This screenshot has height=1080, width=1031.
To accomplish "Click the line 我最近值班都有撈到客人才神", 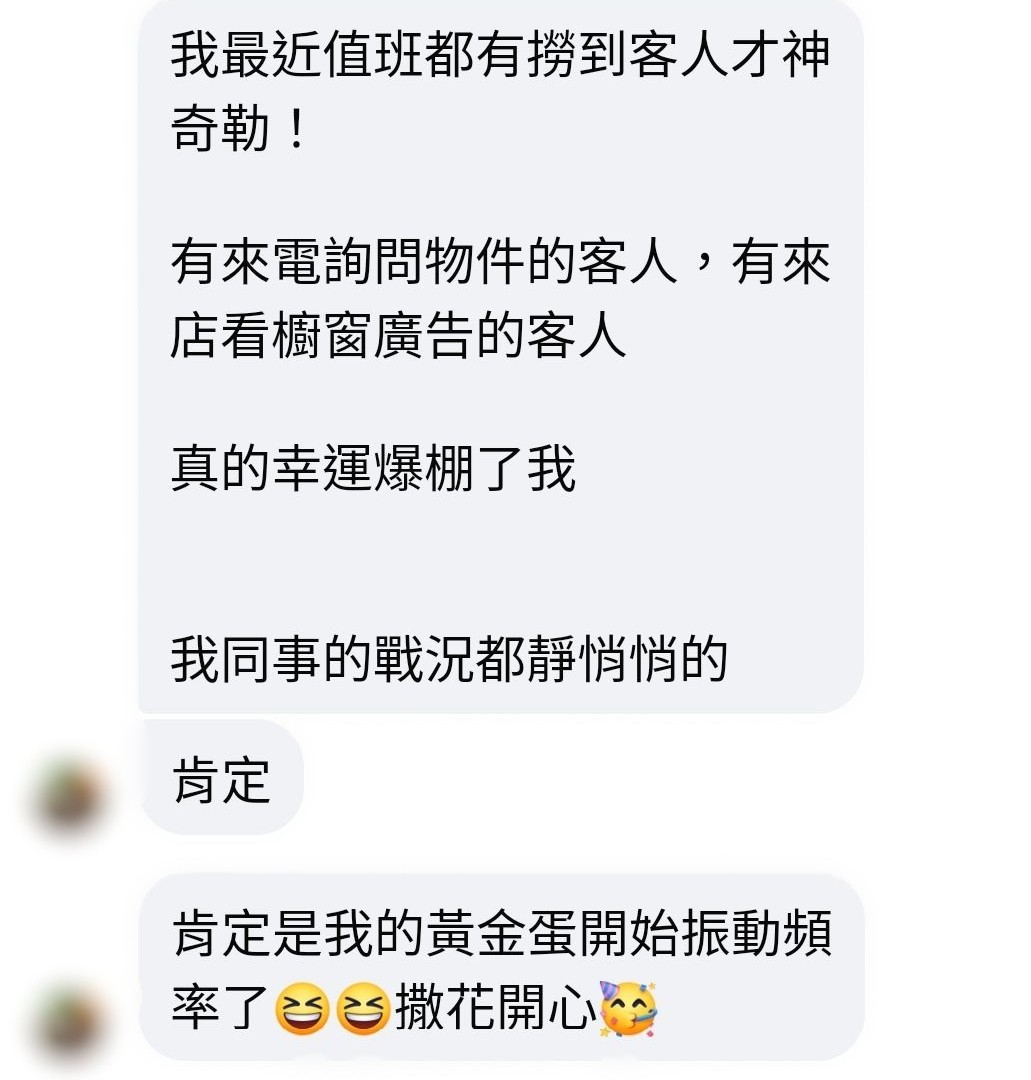I will (501, 56).
